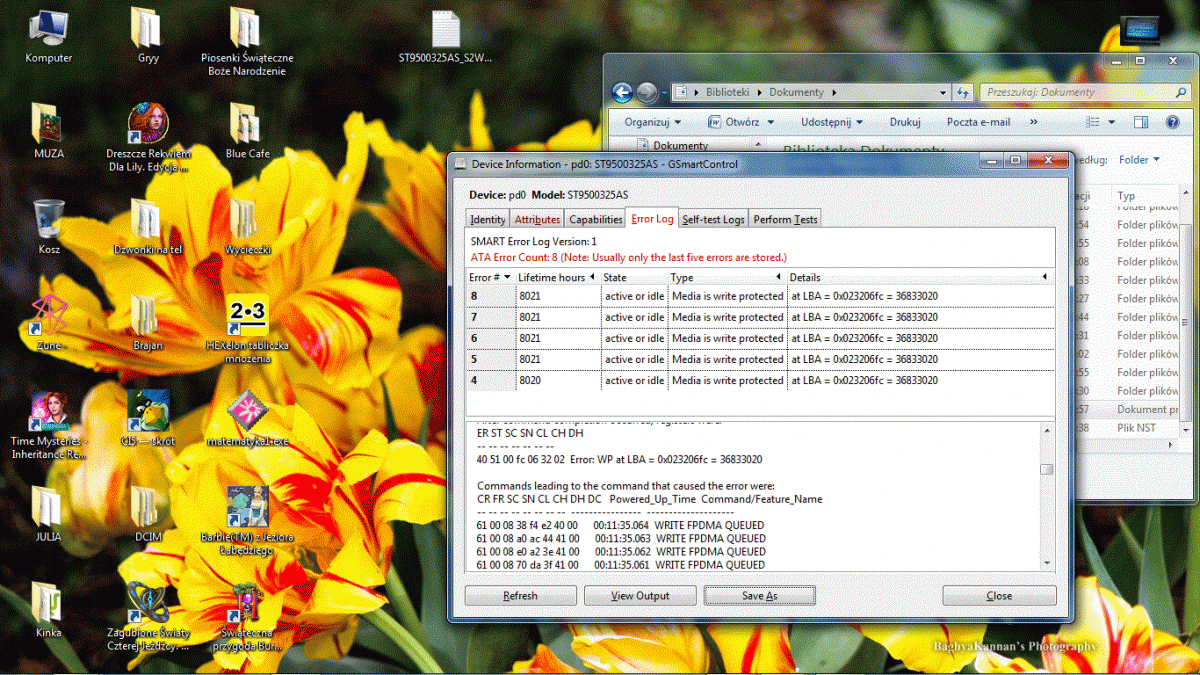Viewport: 1200px width, 675px height.
Task: Select the DCIM folder icon
Action: 147,514
